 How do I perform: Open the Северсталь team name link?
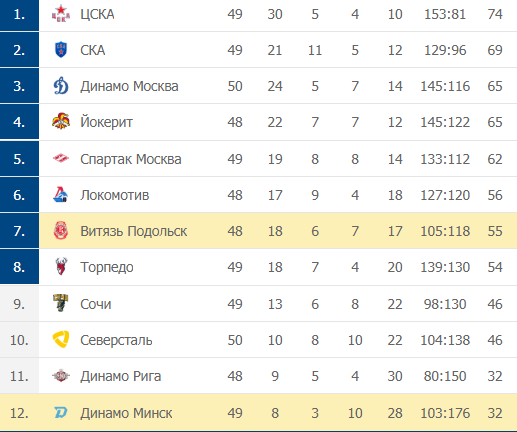click(x=116, y=340)
